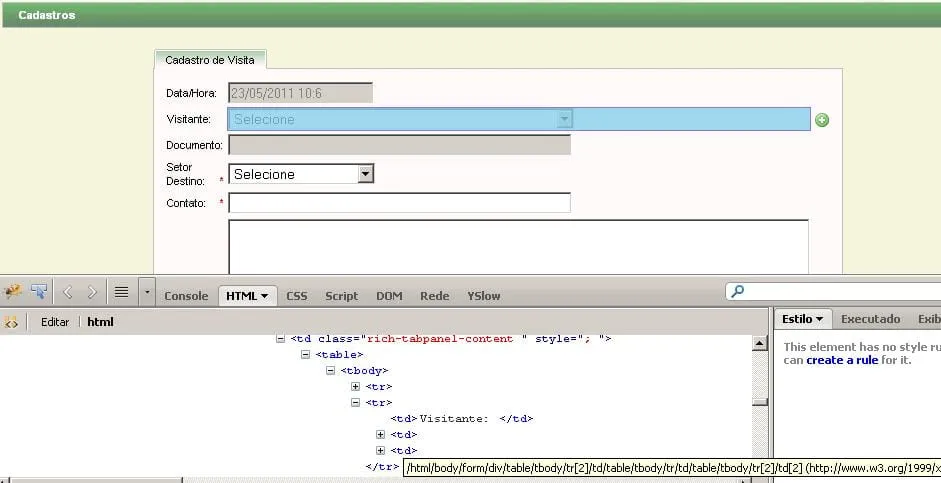The image size is (941, 483).
Task: Click the Firebug bug icon
Action: coord(13,292)
